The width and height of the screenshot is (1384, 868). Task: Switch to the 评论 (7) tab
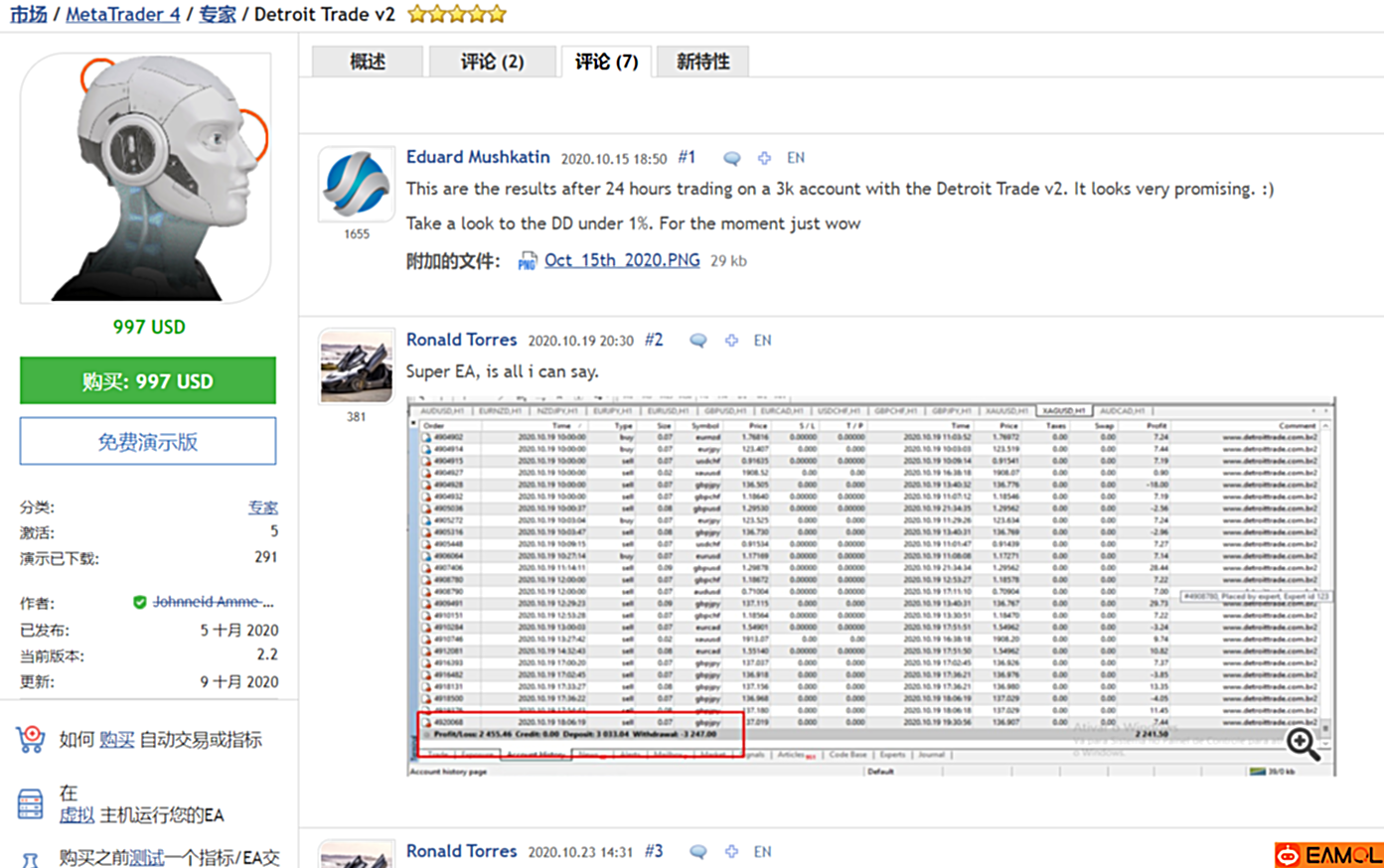pos(606,62)
